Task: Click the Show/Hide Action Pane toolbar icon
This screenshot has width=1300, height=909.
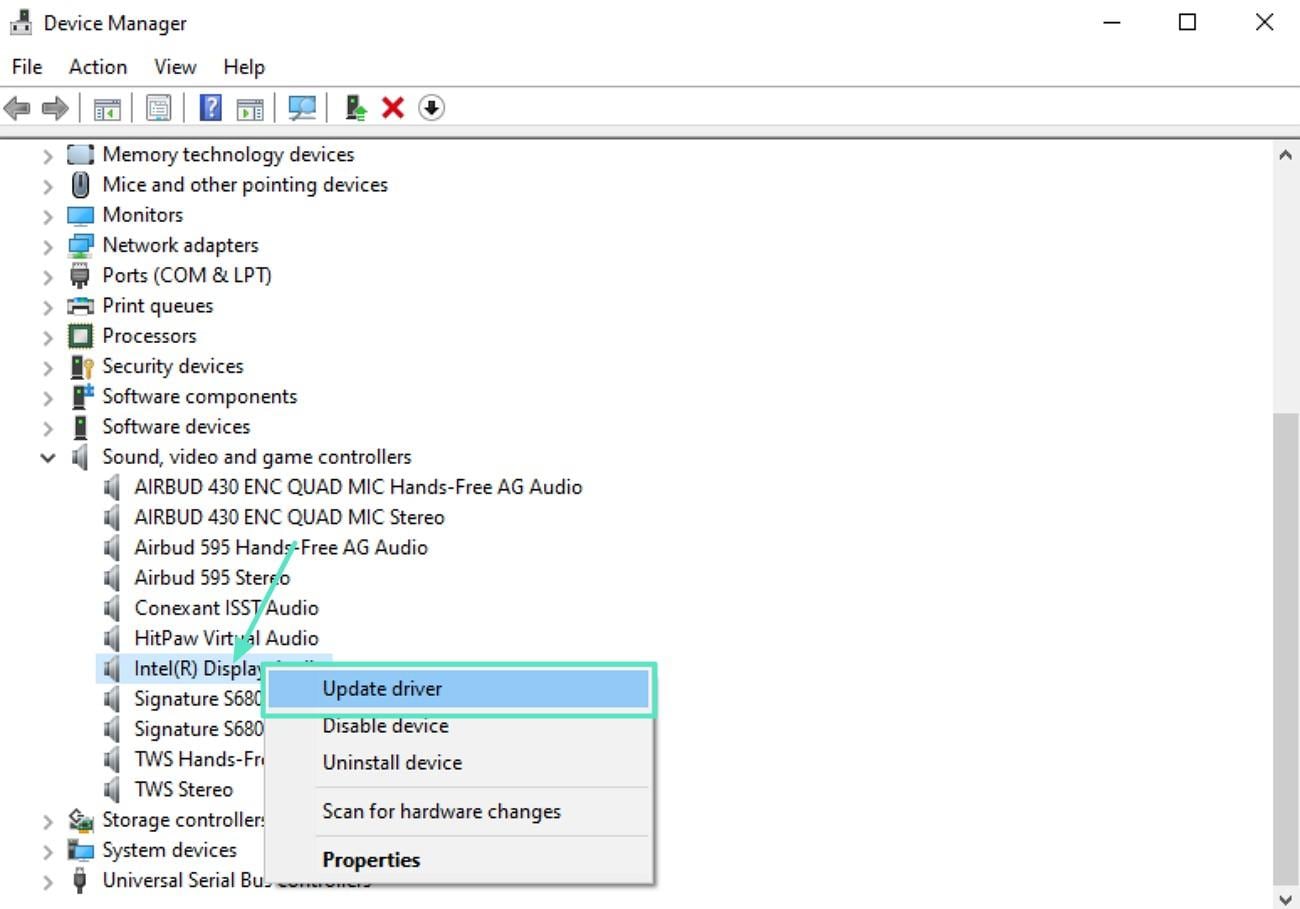Action: 250,108
